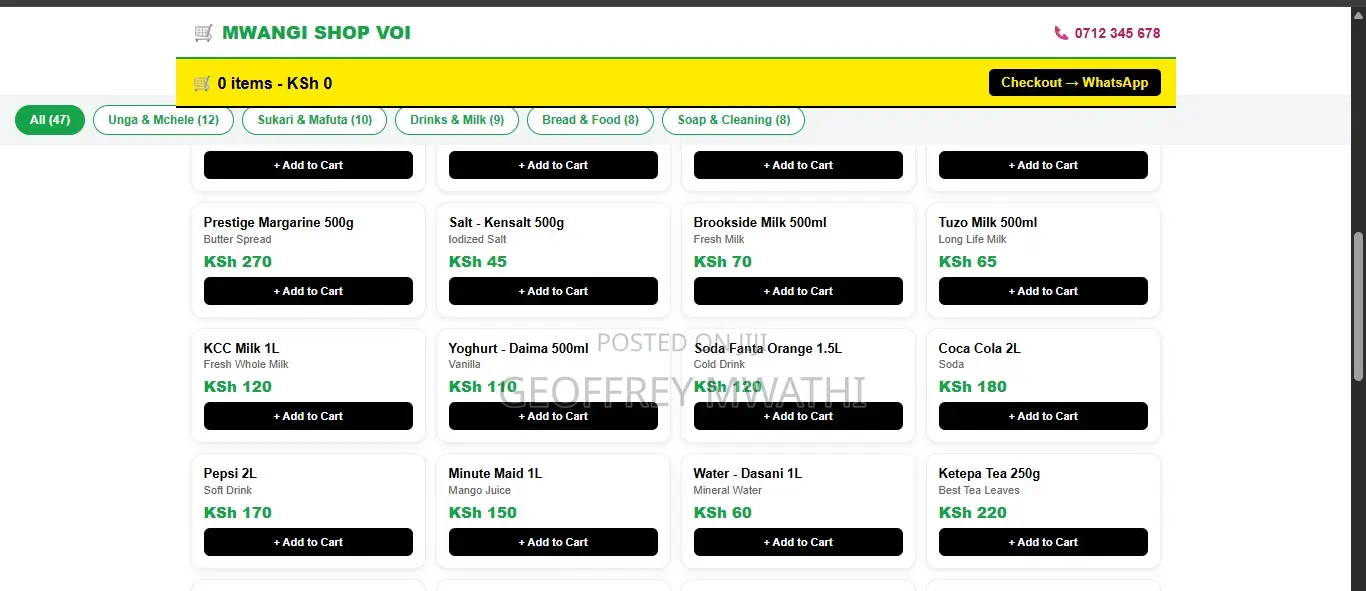The height and width of the screenshot is (591, 1366).
Task: Filter by Unga & Mchele (12)
Action: tap(163, 120)
